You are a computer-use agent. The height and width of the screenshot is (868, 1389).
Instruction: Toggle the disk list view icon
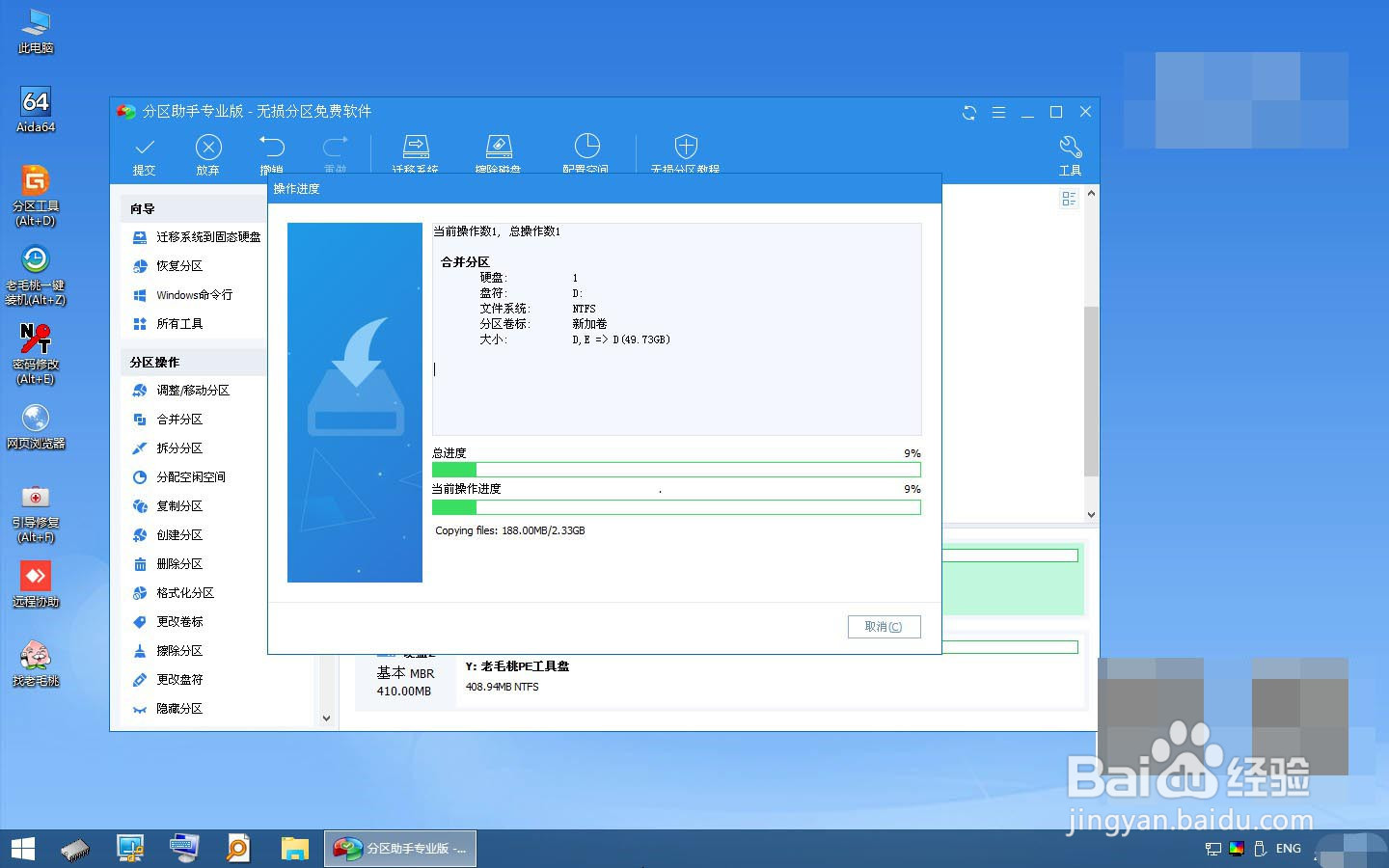point(1069,199)
